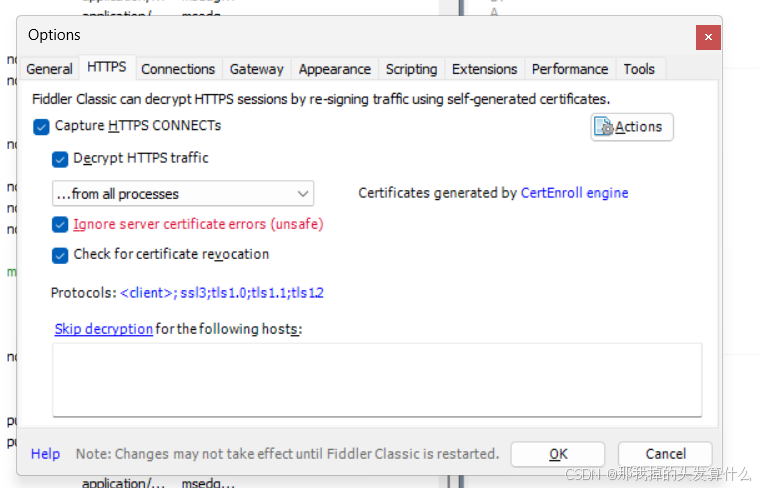The image size is (759, 488).
Task: Select the Extensions tab
Action: [x=485, y=69]
